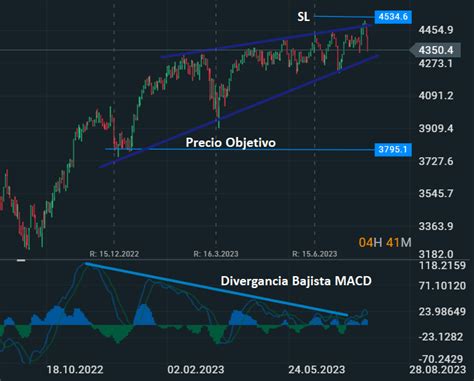
Task: Click the 04H 41M candle countdown timer
Action: [x=385, y=242]
